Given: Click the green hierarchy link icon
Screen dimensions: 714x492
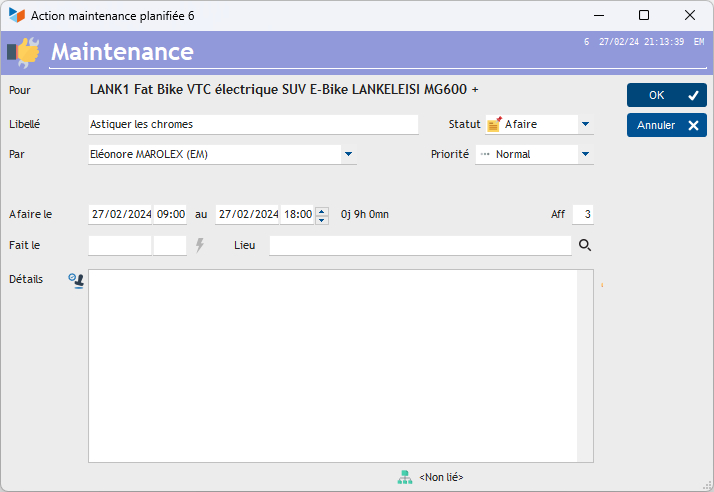Looking at the screenshot, I should pos(405,477).
